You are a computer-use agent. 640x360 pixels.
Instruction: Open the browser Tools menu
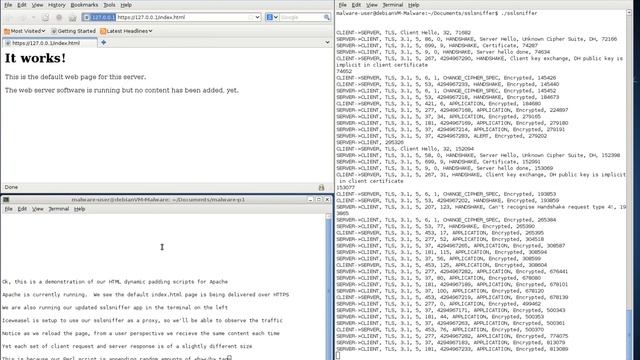(x=109, y=5)
